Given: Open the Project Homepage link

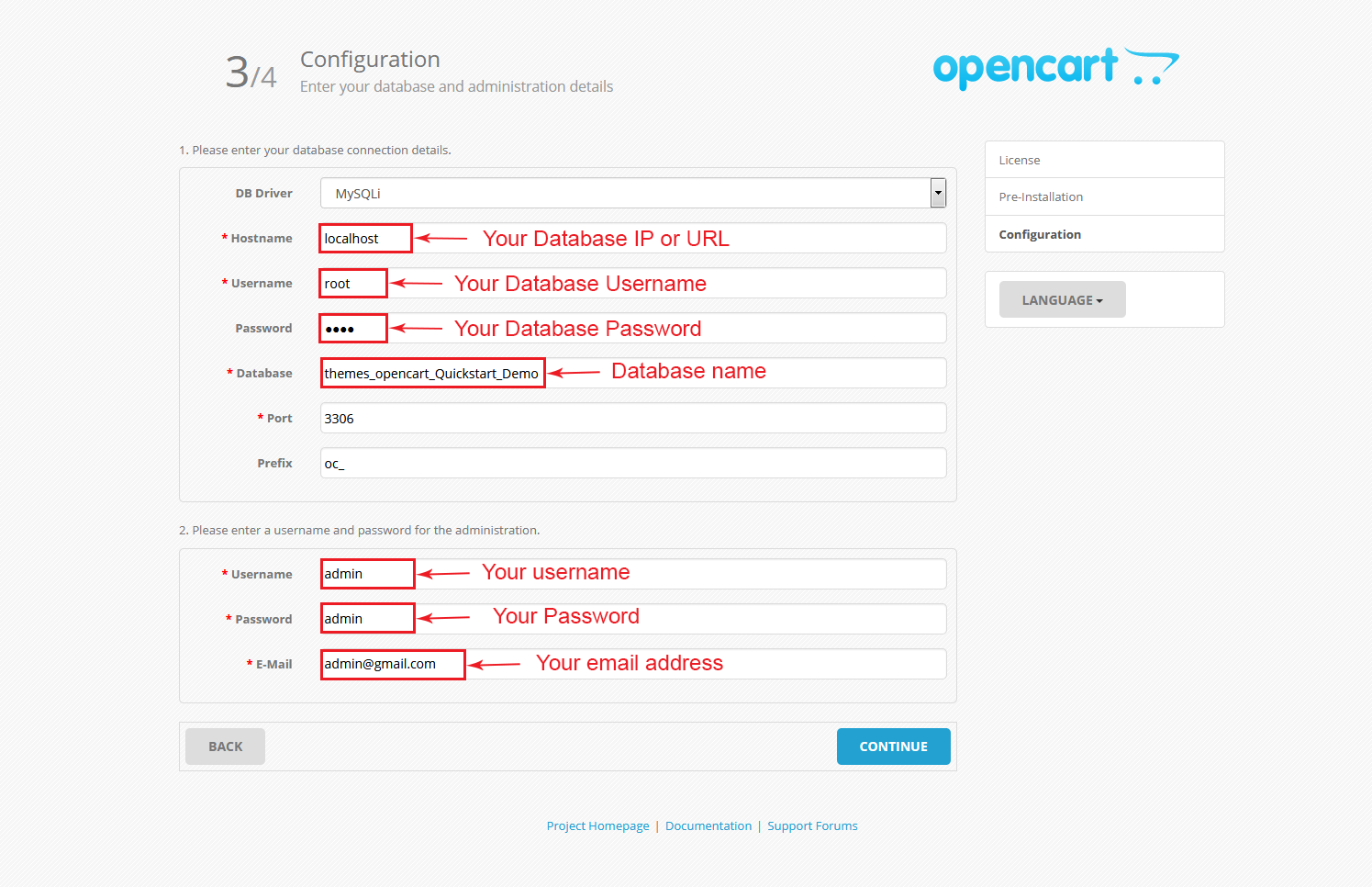Looking at the screenshot, I should pos(597,826).
